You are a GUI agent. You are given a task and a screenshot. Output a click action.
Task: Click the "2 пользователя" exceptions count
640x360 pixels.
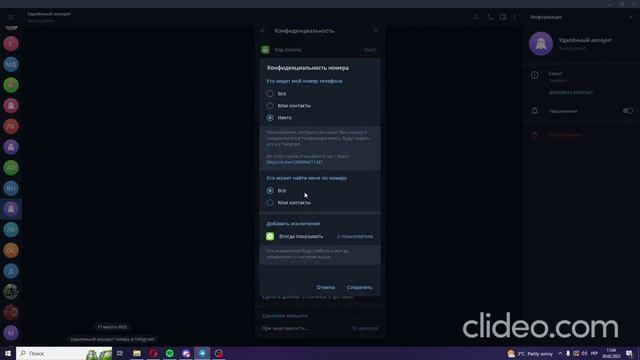(x=355, y=236)
